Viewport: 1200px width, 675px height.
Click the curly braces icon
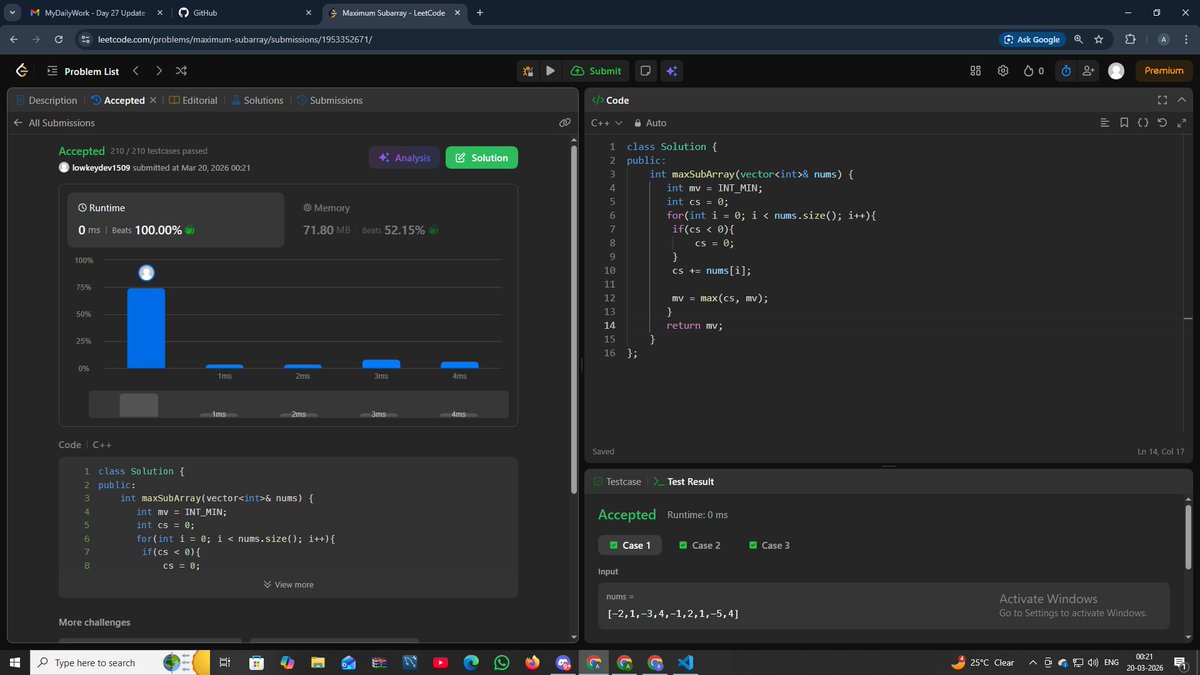[x=1143, y=123]
